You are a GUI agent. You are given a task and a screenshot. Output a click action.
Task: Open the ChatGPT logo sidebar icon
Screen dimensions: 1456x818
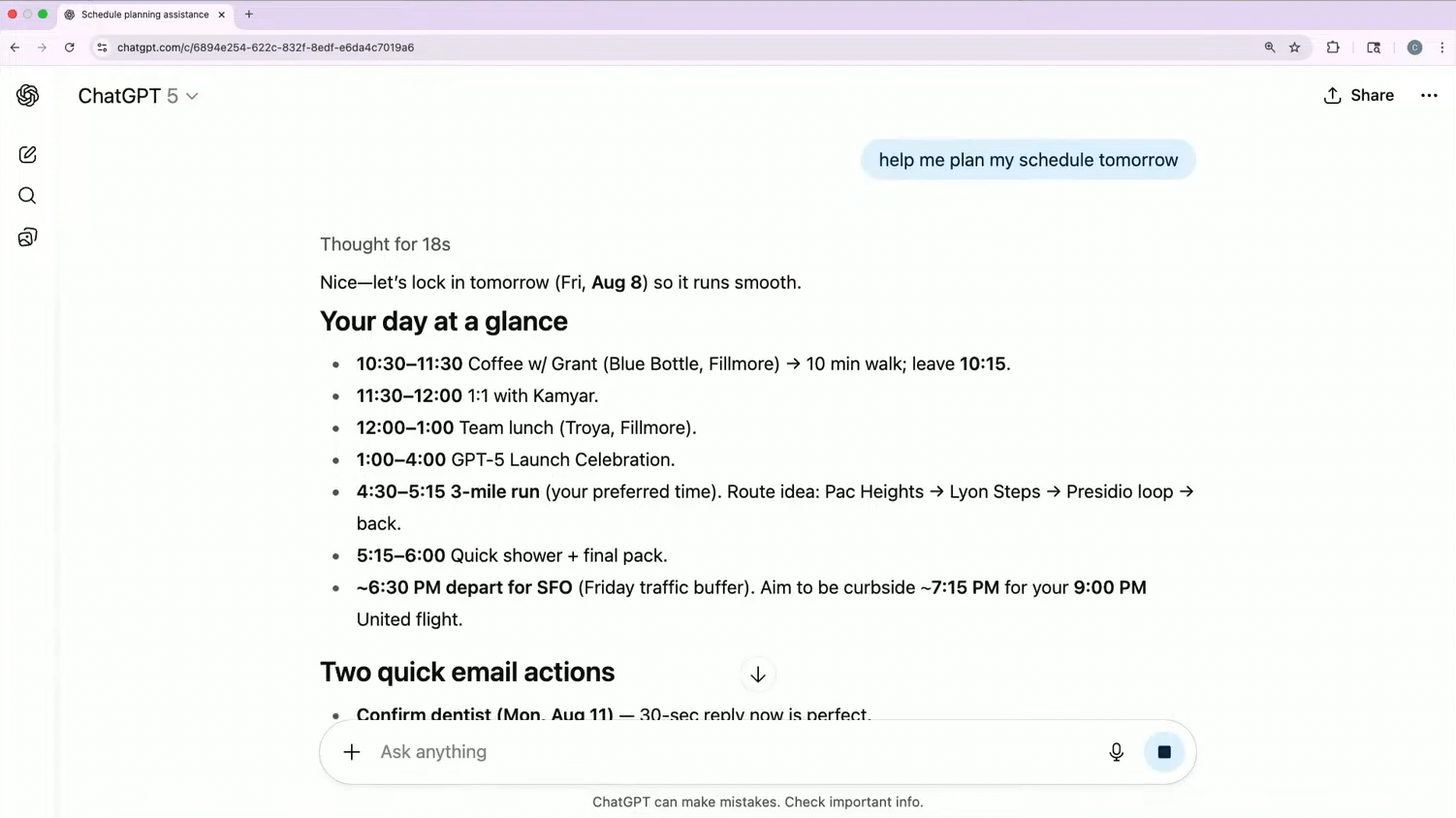click(x=27, y=95)
